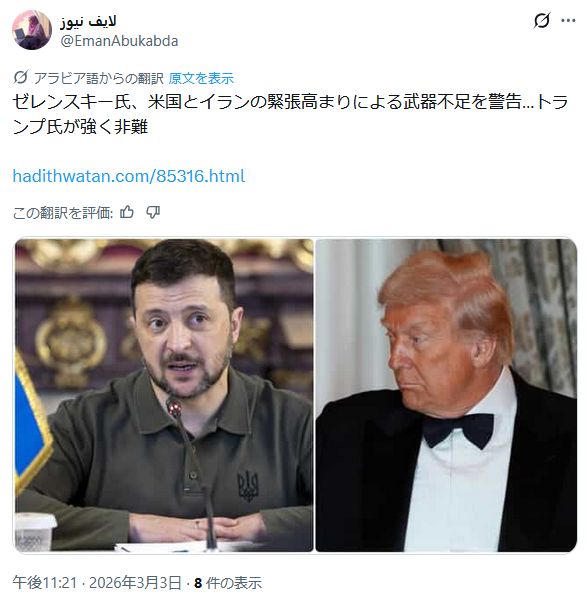Screen dimensions: 587x597
Task: Open the three-dot more options menu
Action: [568, 21]
